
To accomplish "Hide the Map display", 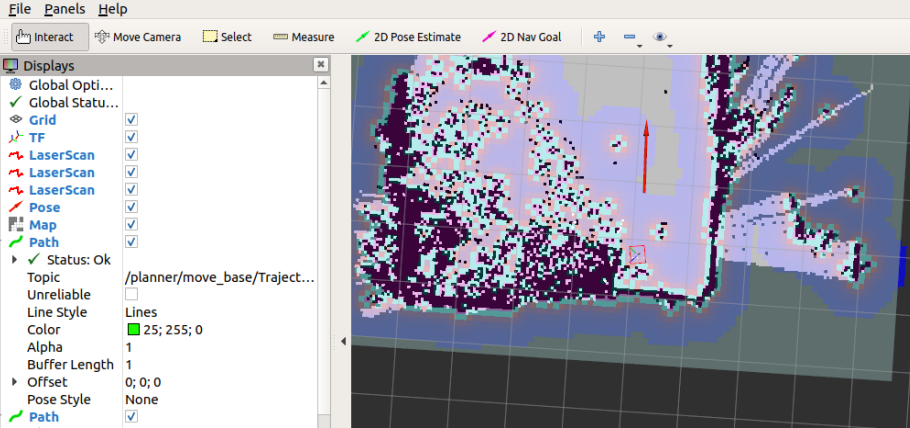I will (131, 225).
